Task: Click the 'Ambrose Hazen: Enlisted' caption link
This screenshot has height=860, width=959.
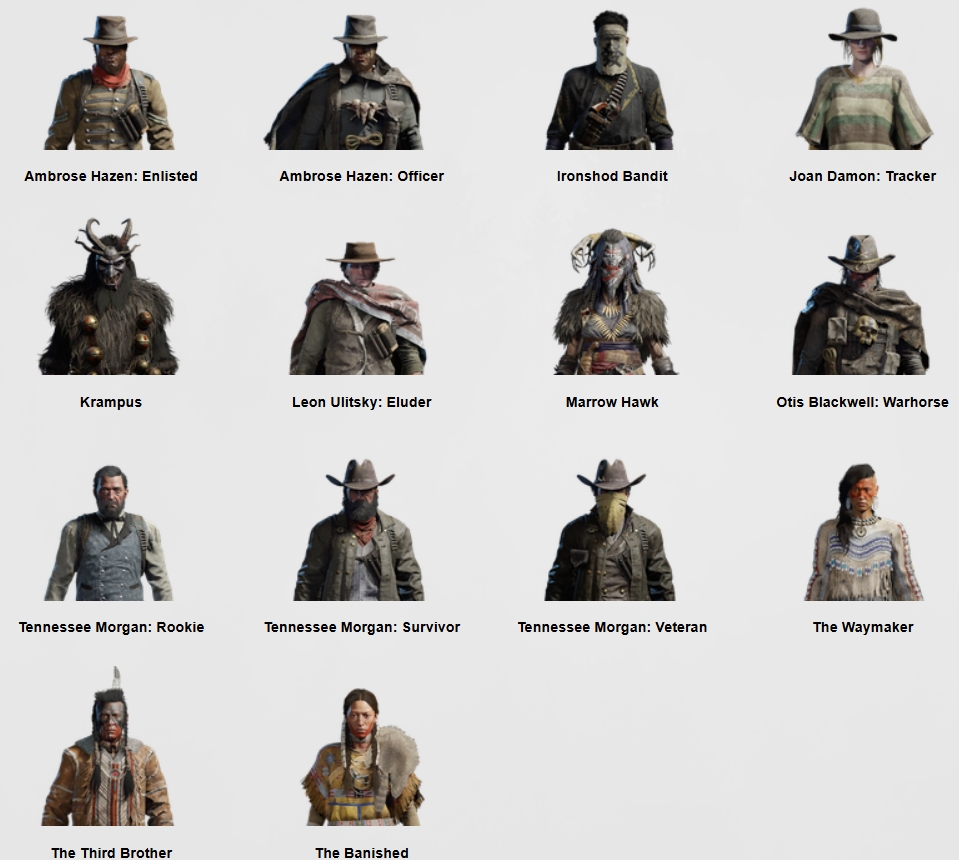Action: pyautogui.click(x=111, y=176)
